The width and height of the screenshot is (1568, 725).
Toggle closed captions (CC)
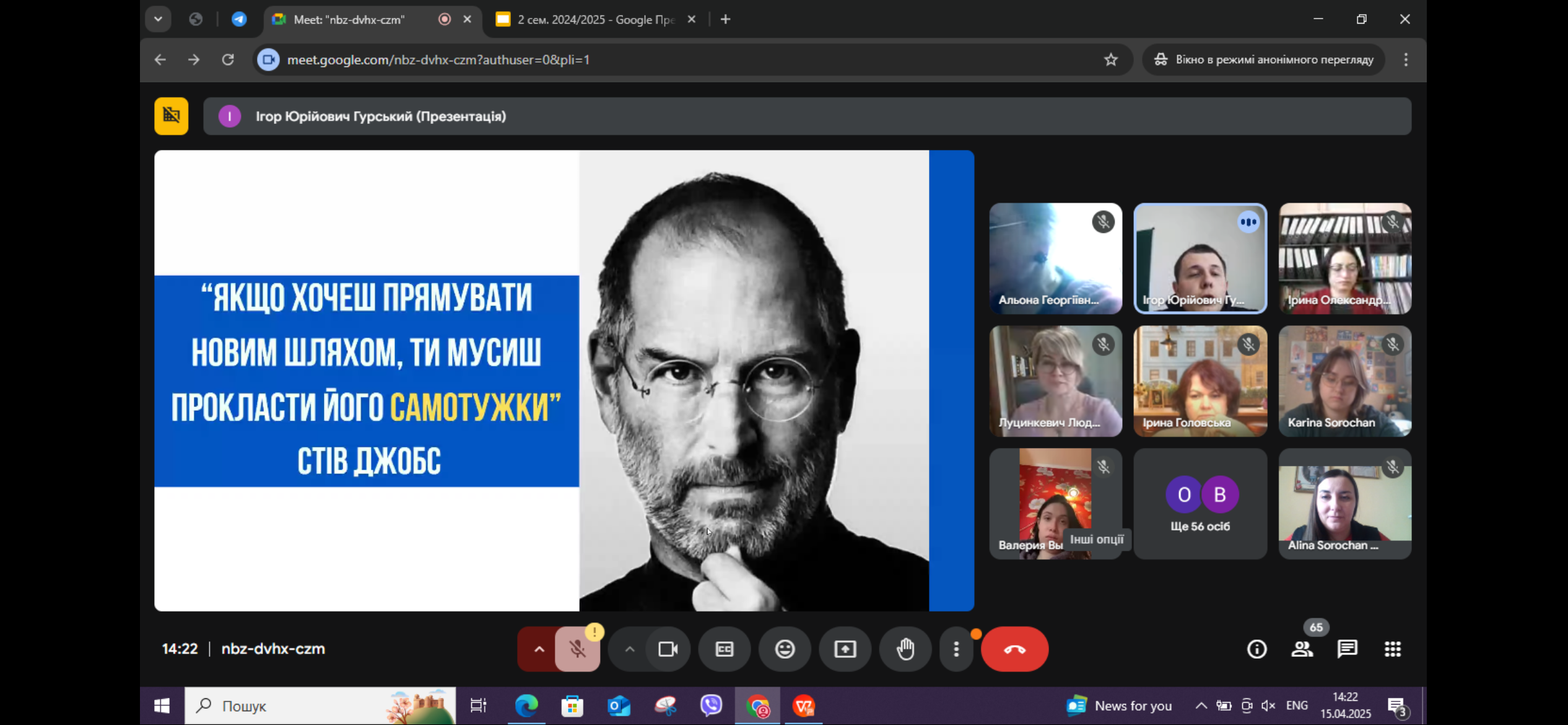[x=724, y=649]
